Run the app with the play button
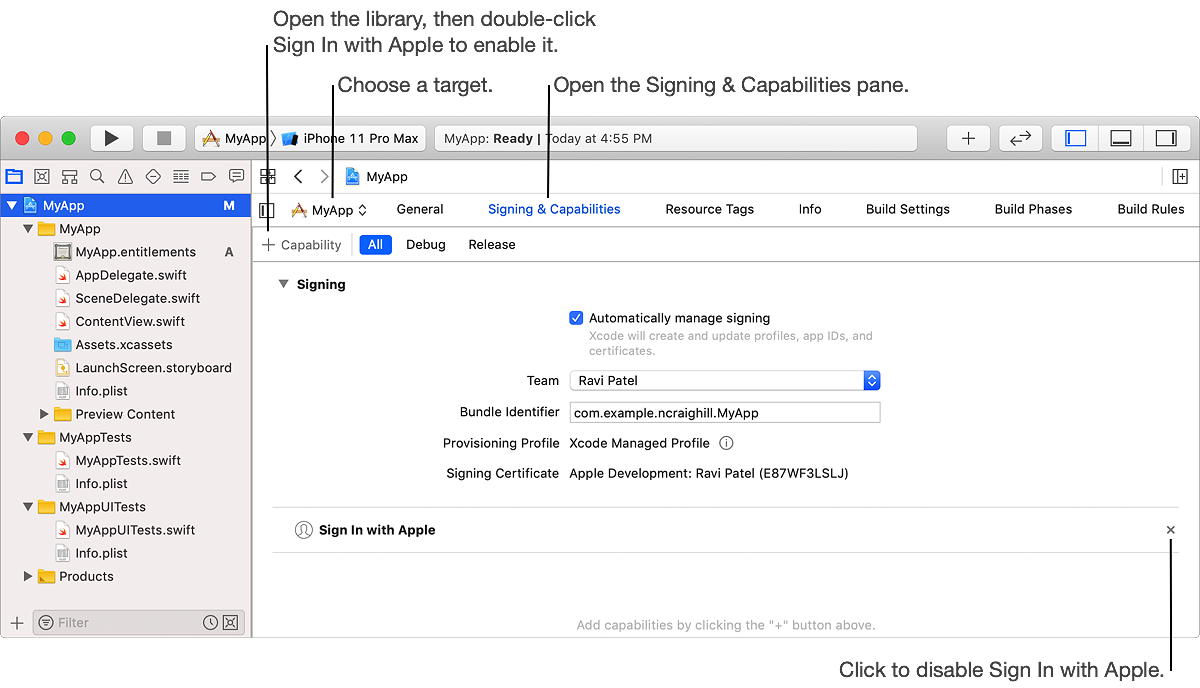This screenshot has width=1200, height=688. (112, 138)
